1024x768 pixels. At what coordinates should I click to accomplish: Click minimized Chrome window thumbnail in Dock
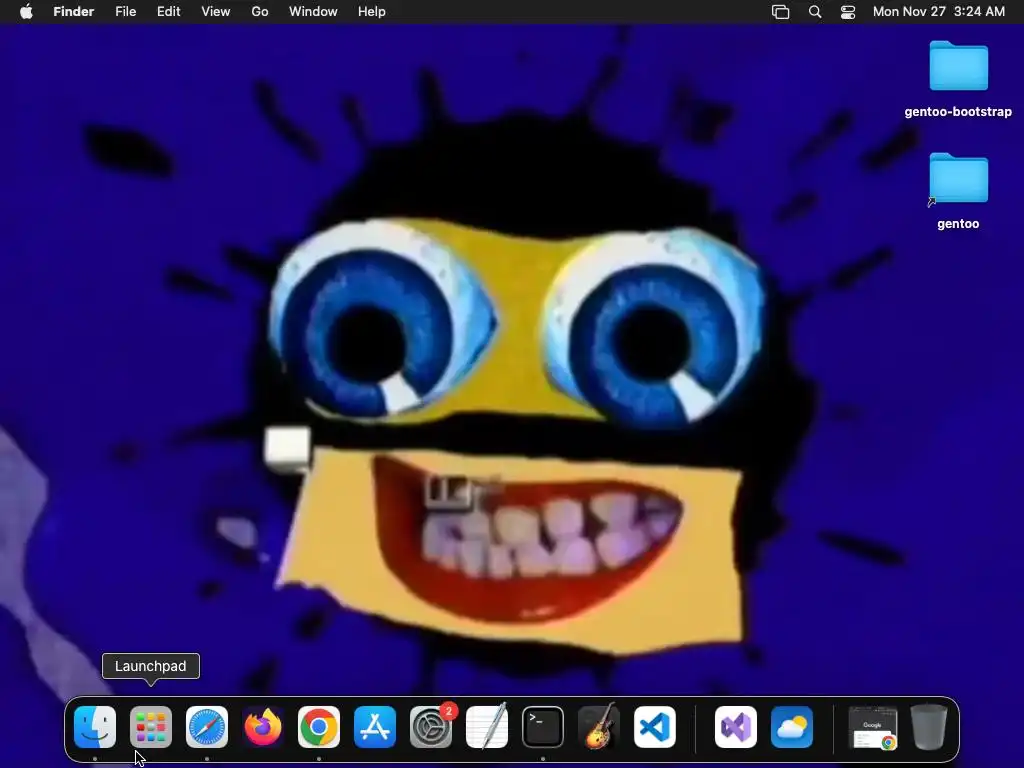pos(873,728)
